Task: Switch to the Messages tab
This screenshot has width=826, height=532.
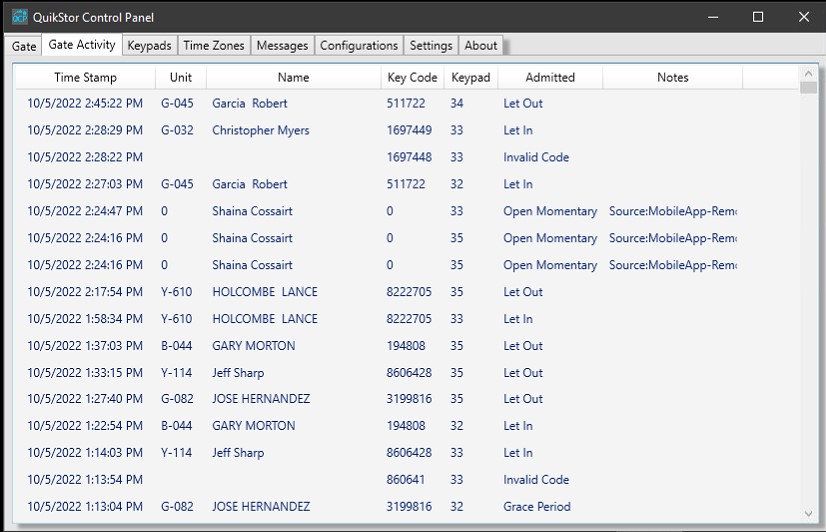Action: point(282,46)
